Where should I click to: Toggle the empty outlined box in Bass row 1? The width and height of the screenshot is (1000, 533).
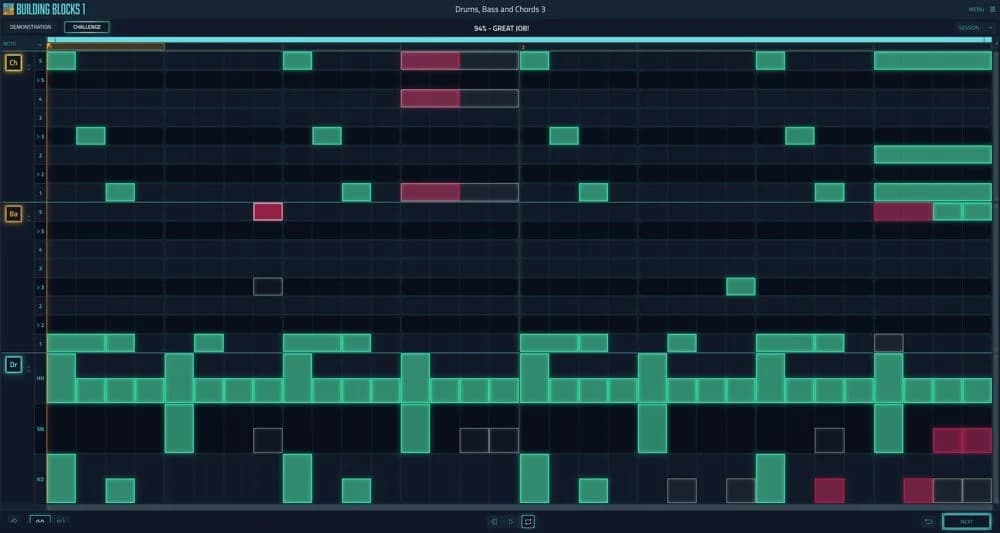coord(888,343)
